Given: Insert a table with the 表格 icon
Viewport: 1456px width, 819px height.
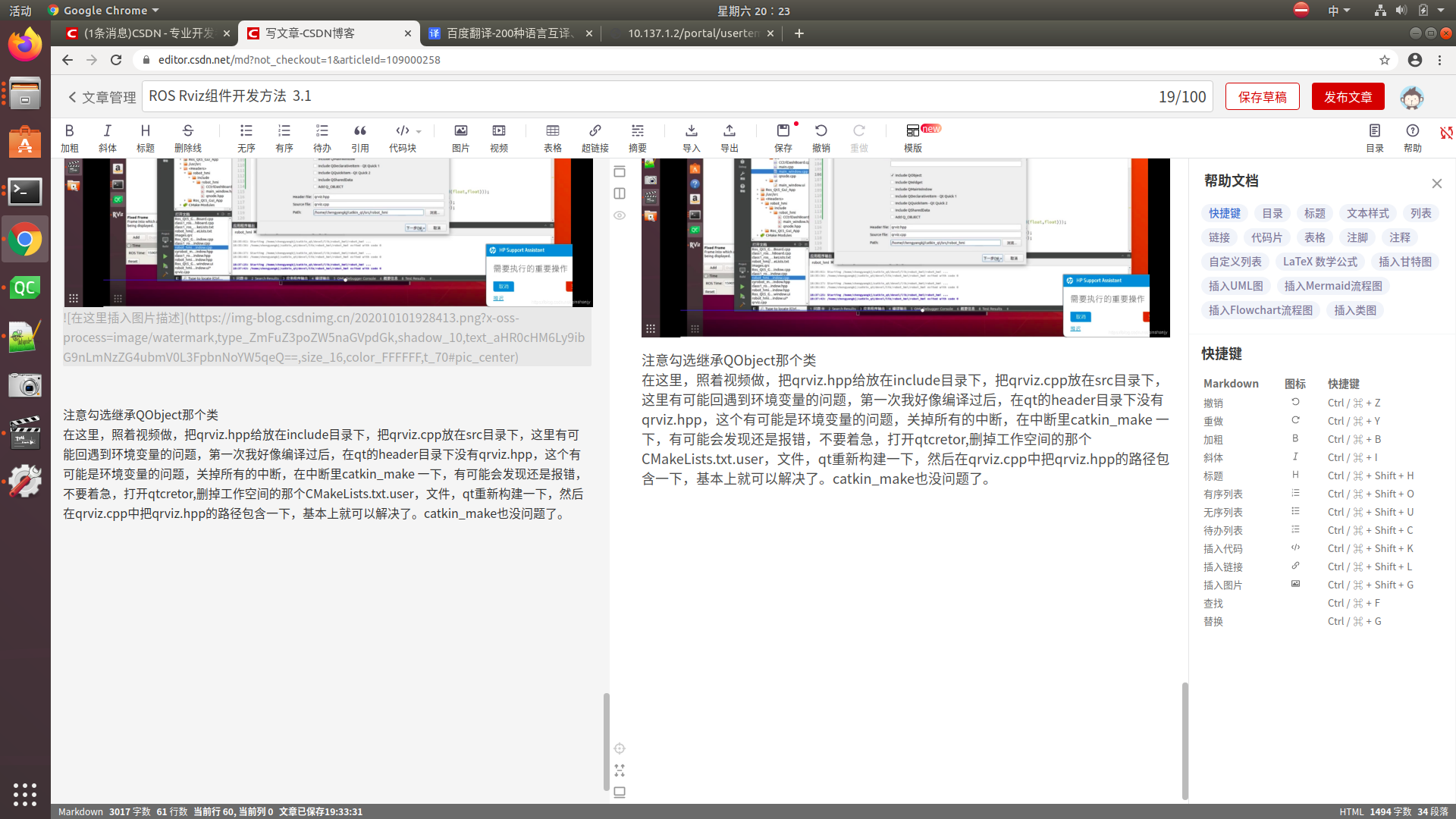Looking at the screenshot, I should point(552,131).
